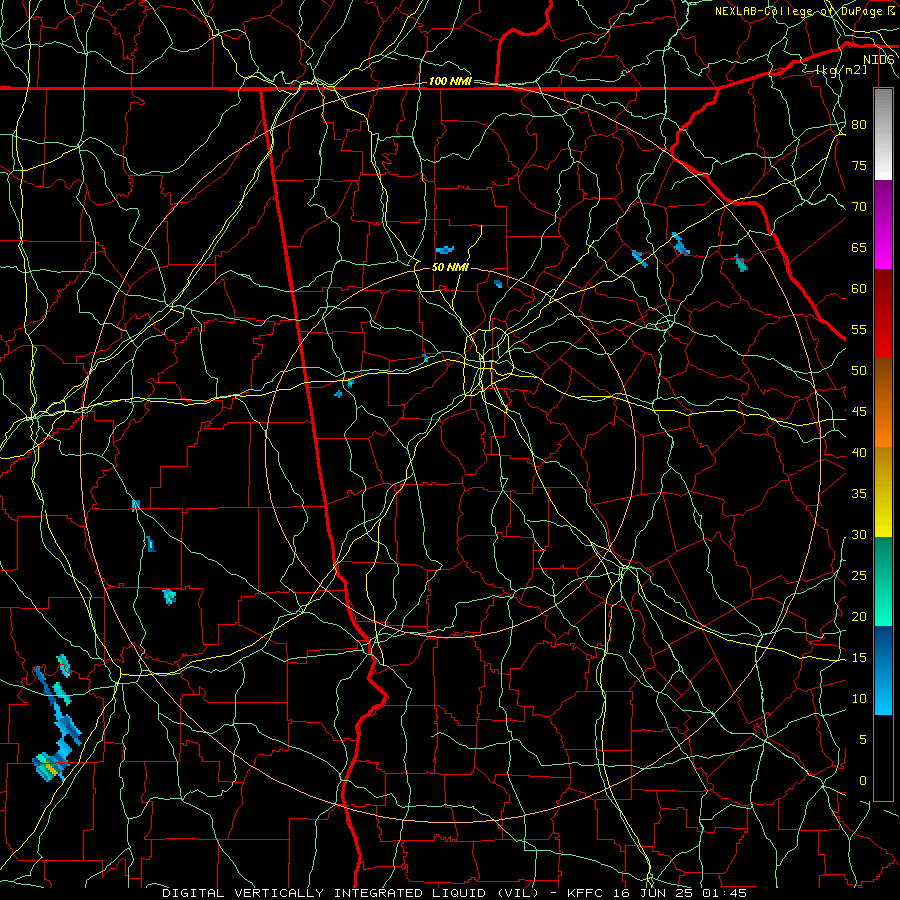Select the 20 value on color scale

[859, 616]
